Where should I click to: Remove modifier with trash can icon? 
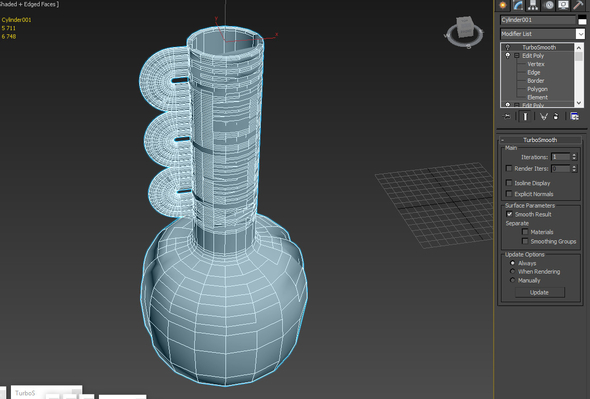(556, 116)
